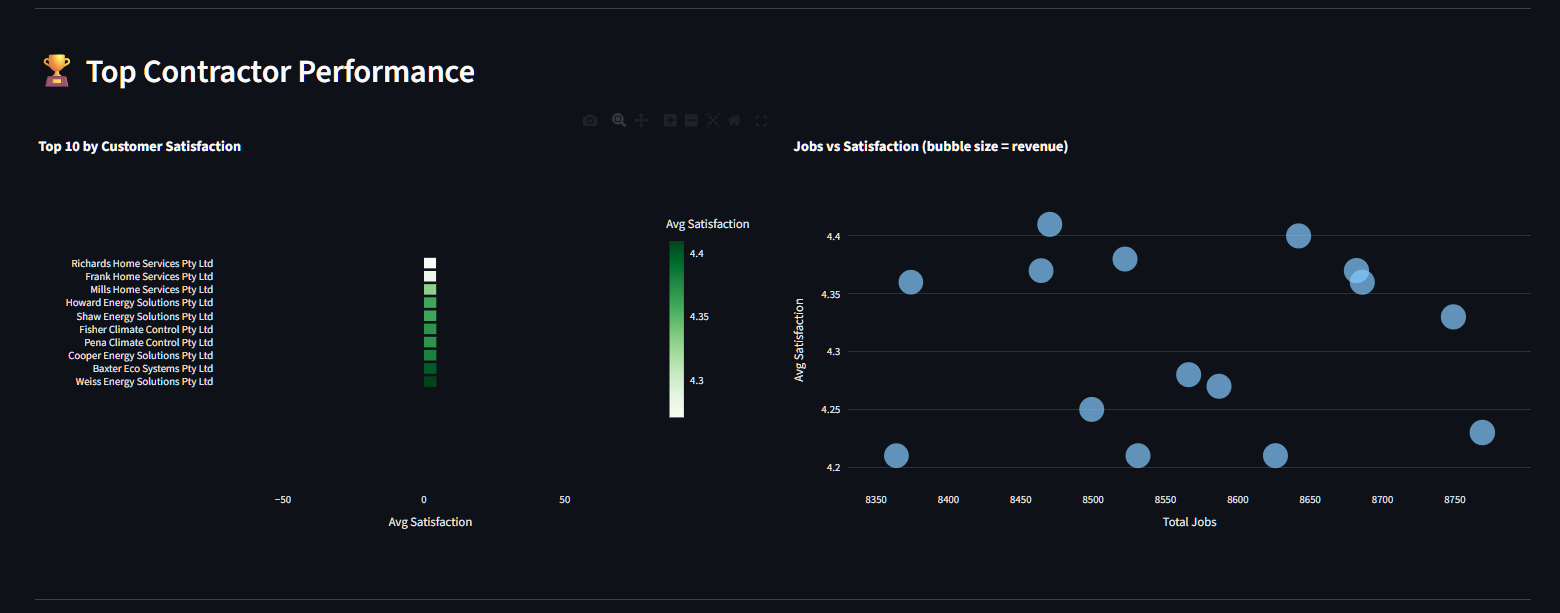Click the Top 10 by Customer Satisfaction subtitle
The height and width of the screenshot is (613, 1560).
[139, 146]
